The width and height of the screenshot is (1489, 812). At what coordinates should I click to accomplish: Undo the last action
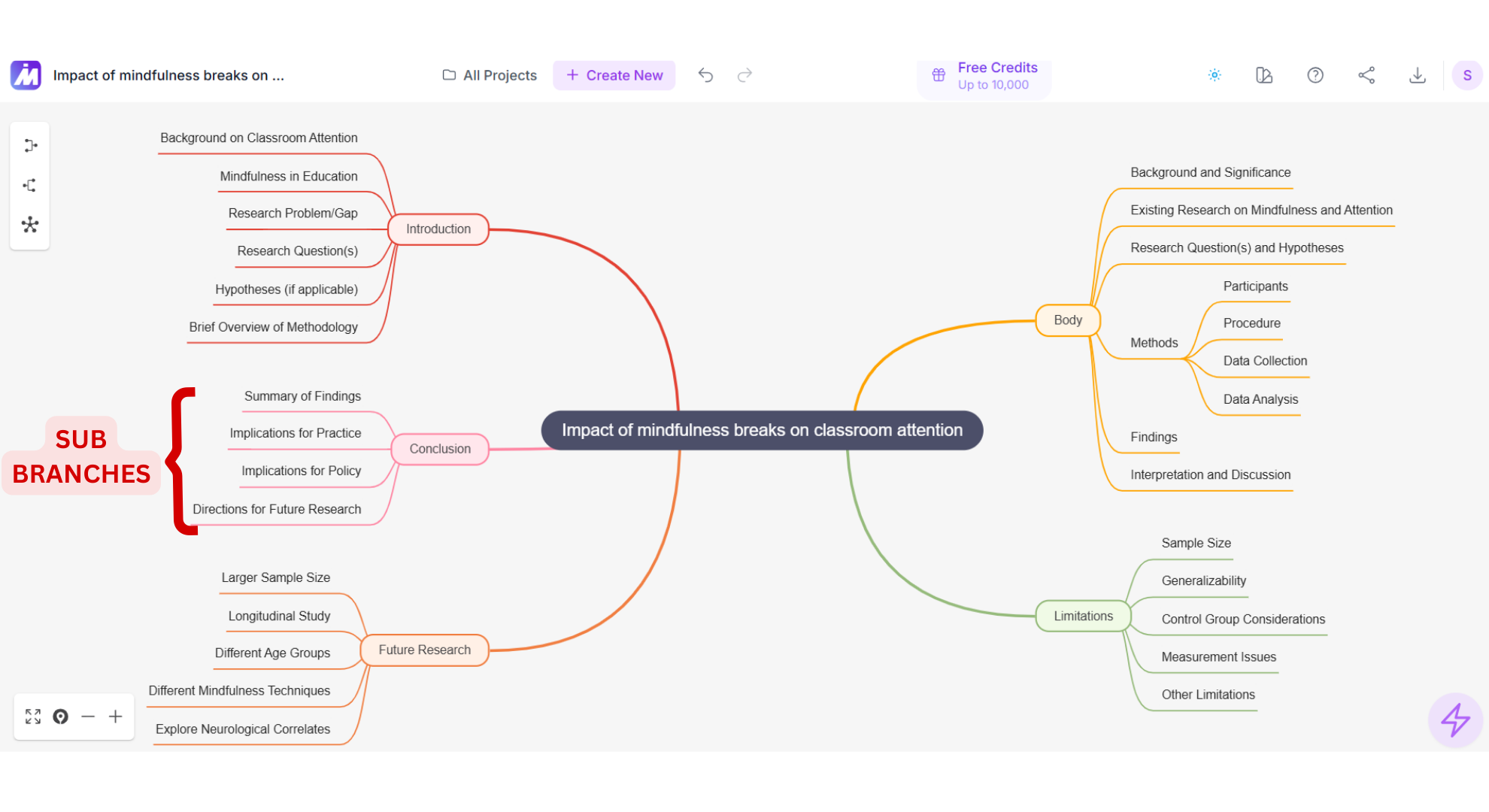705,75
